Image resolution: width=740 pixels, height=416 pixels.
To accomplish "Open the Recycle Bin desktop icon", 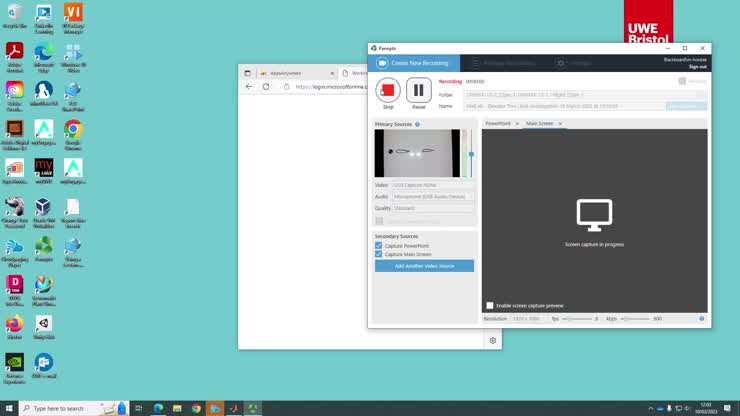I will pos(15,16).
